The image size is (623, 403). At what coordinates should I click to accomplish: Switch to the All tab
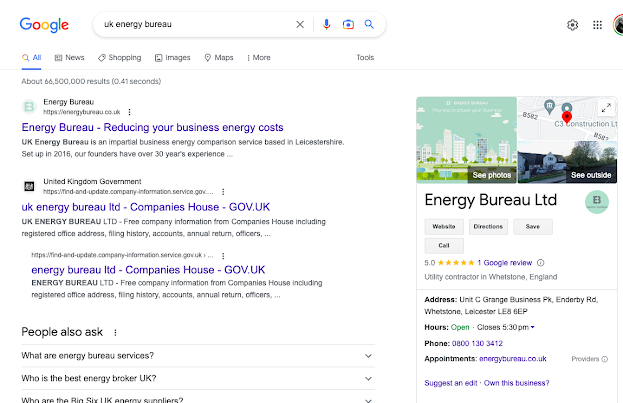31,58
